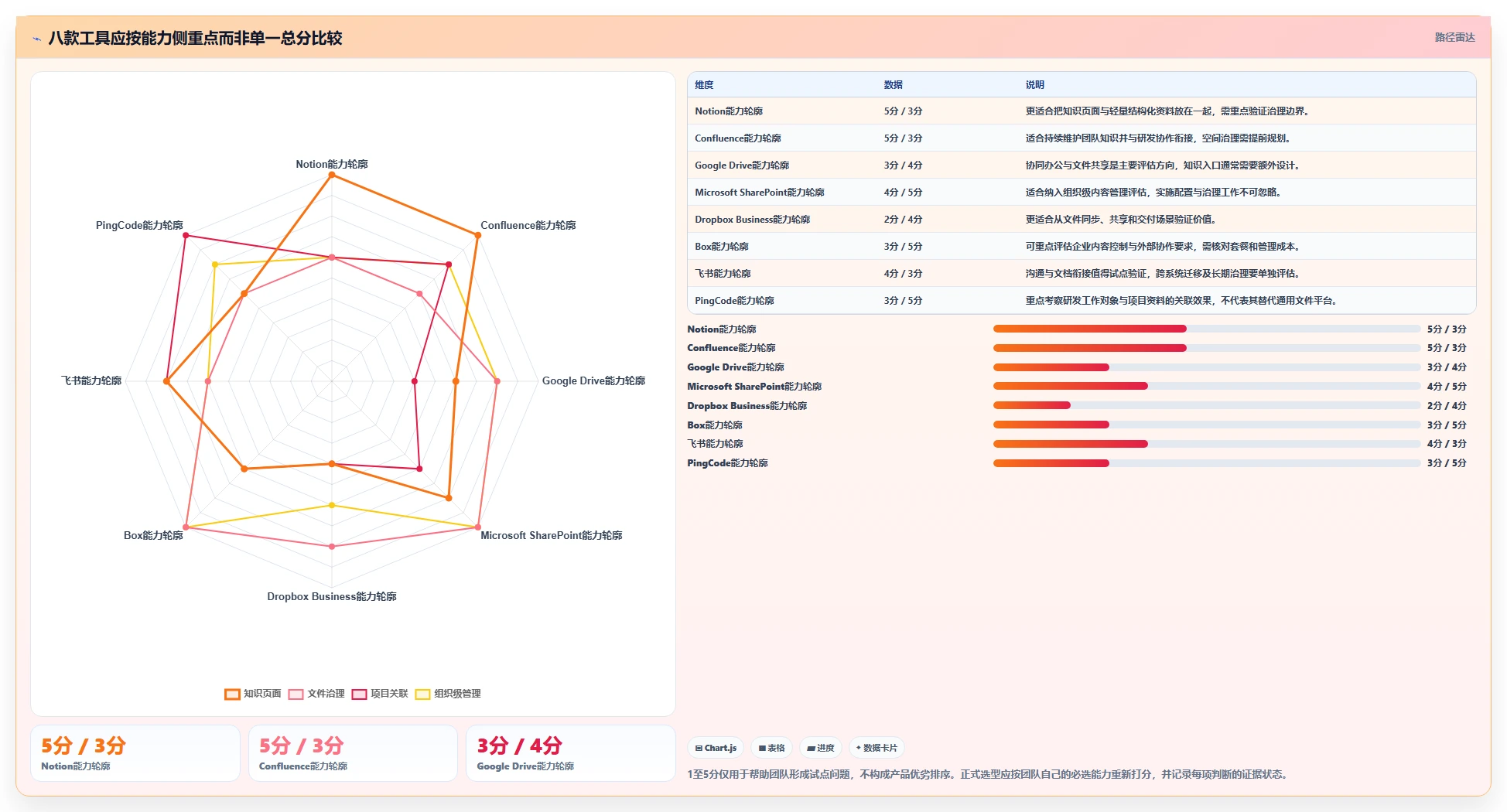Click the Dropbox Business能力轮廓 progress list label

point(747,406)
